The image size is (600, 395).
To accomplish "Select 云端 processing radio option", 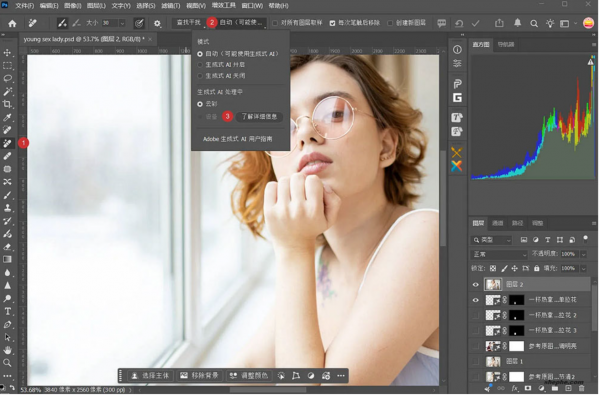I will click(x=200, y=104).
